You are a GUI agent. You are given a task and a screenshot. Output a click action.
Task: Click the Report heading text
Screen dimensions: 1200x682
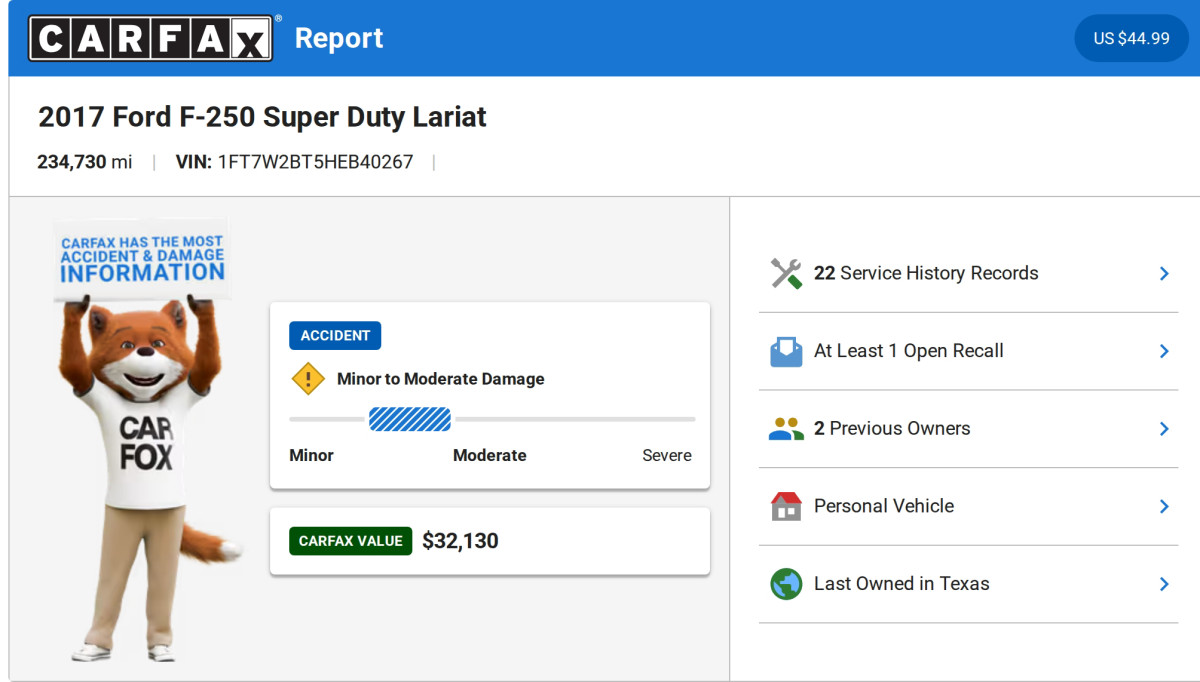pos(339,38)
